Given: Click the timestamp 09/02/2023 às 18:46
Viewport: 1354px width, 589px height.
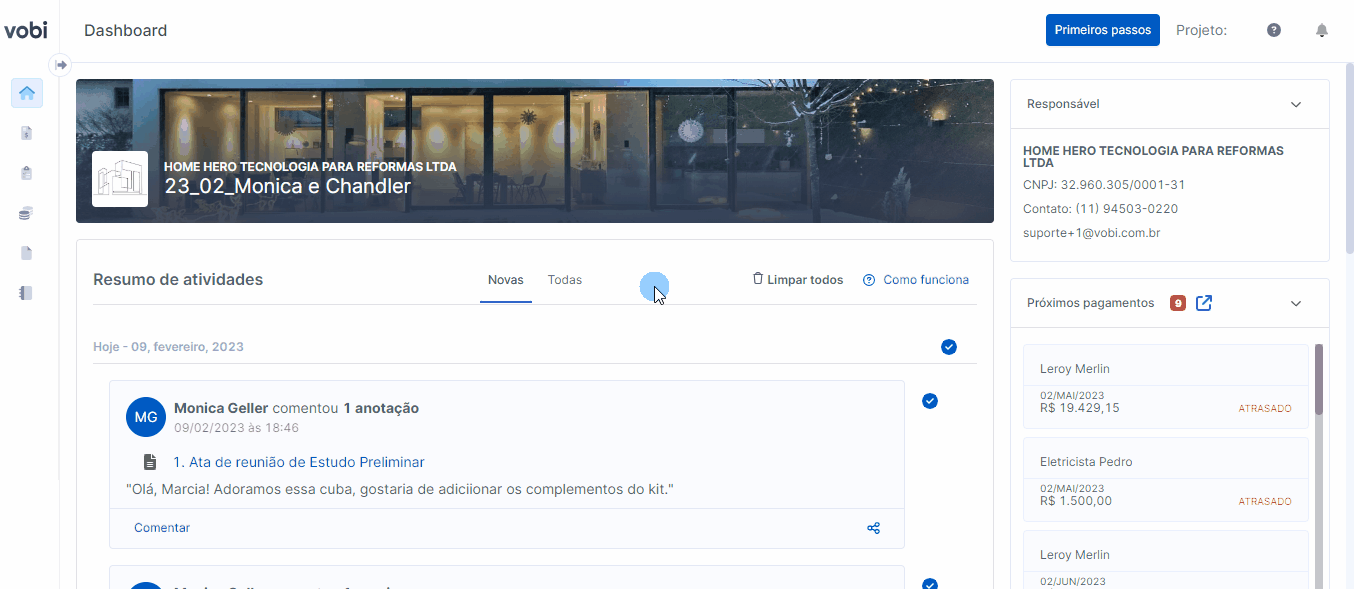Looking at the screenshot, I should (x=236, y=427).
